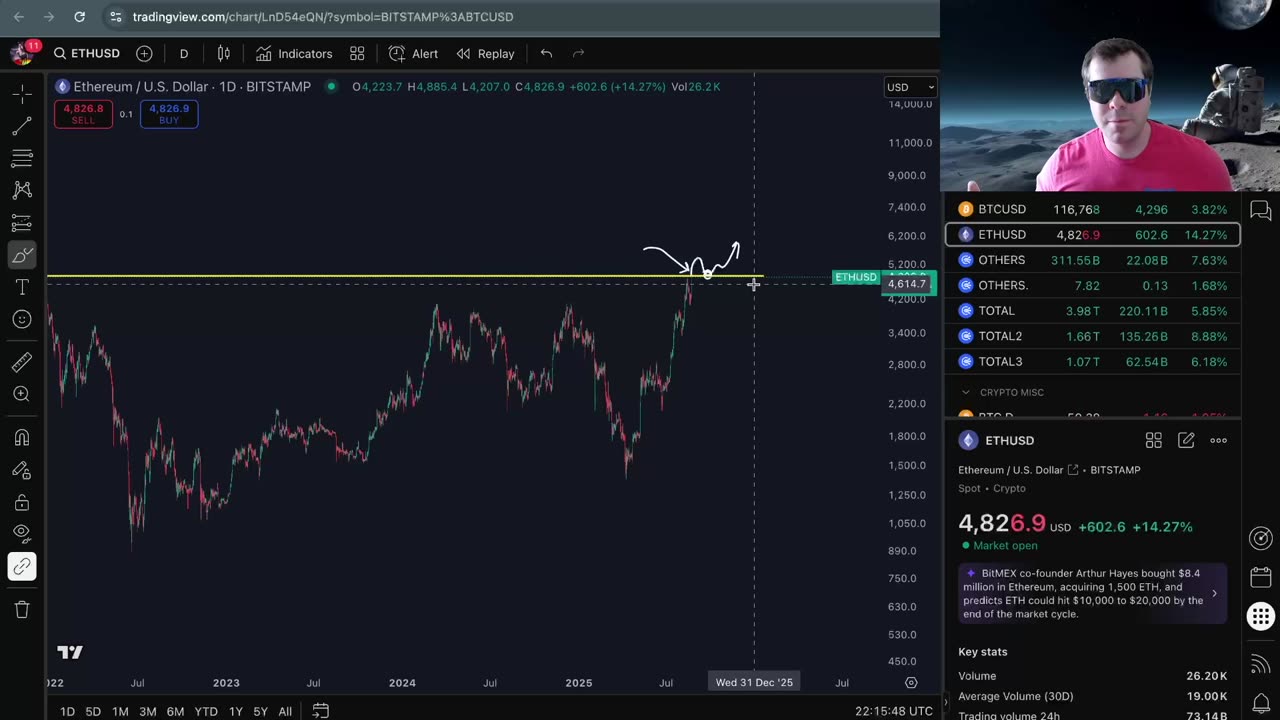Select the 6M time range
1280x720 pixels.
click(x=175, y=711)
